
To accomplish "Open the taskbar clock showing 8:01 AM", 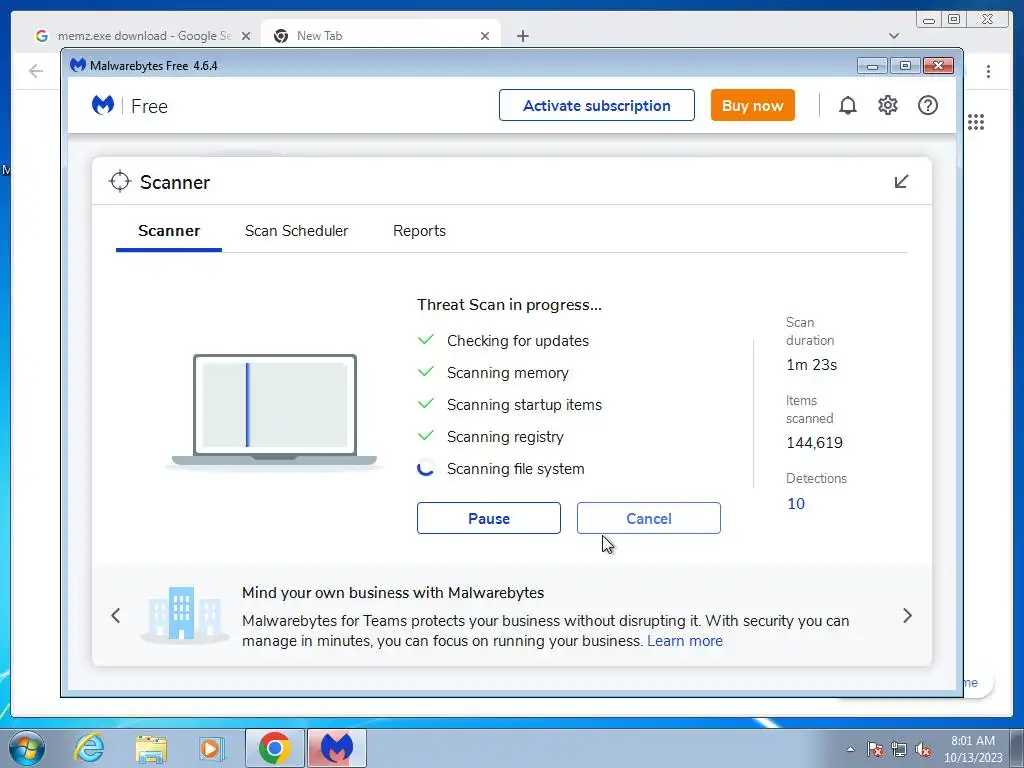I will coord(972,748).
